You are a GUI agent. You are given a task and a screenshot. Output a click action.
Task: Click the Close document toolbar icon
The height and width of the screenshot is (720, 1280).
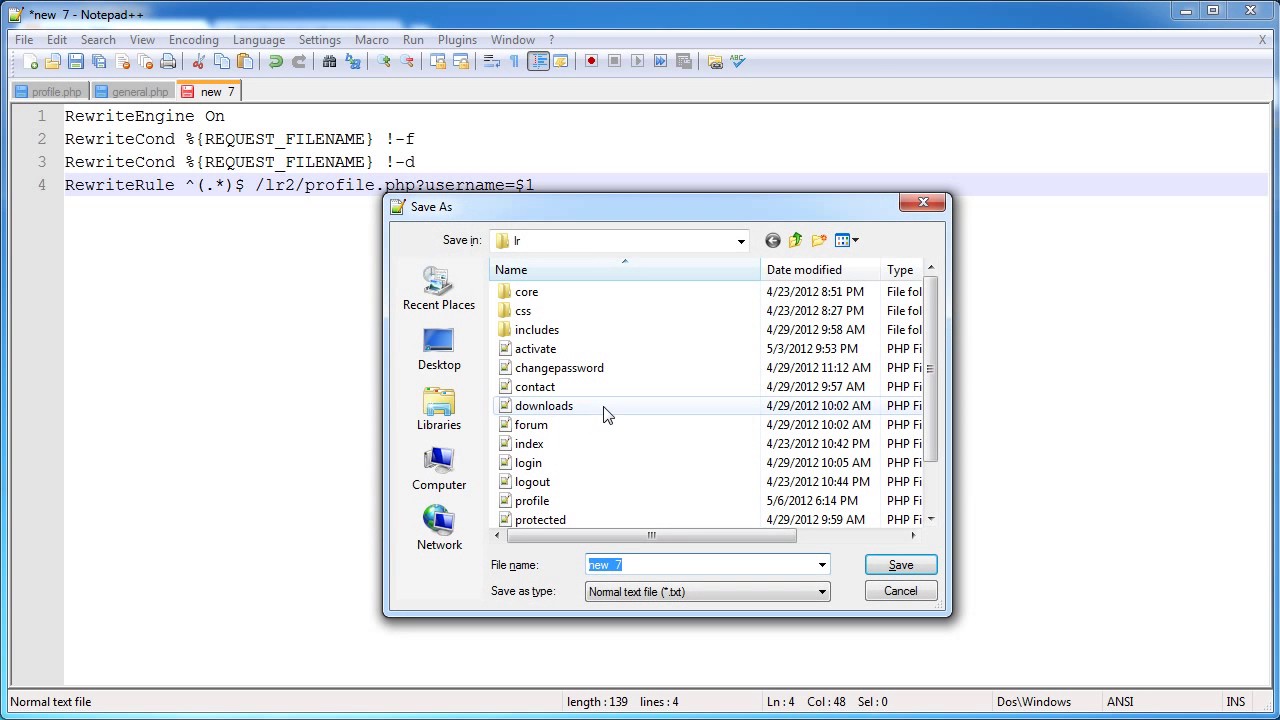122,62
